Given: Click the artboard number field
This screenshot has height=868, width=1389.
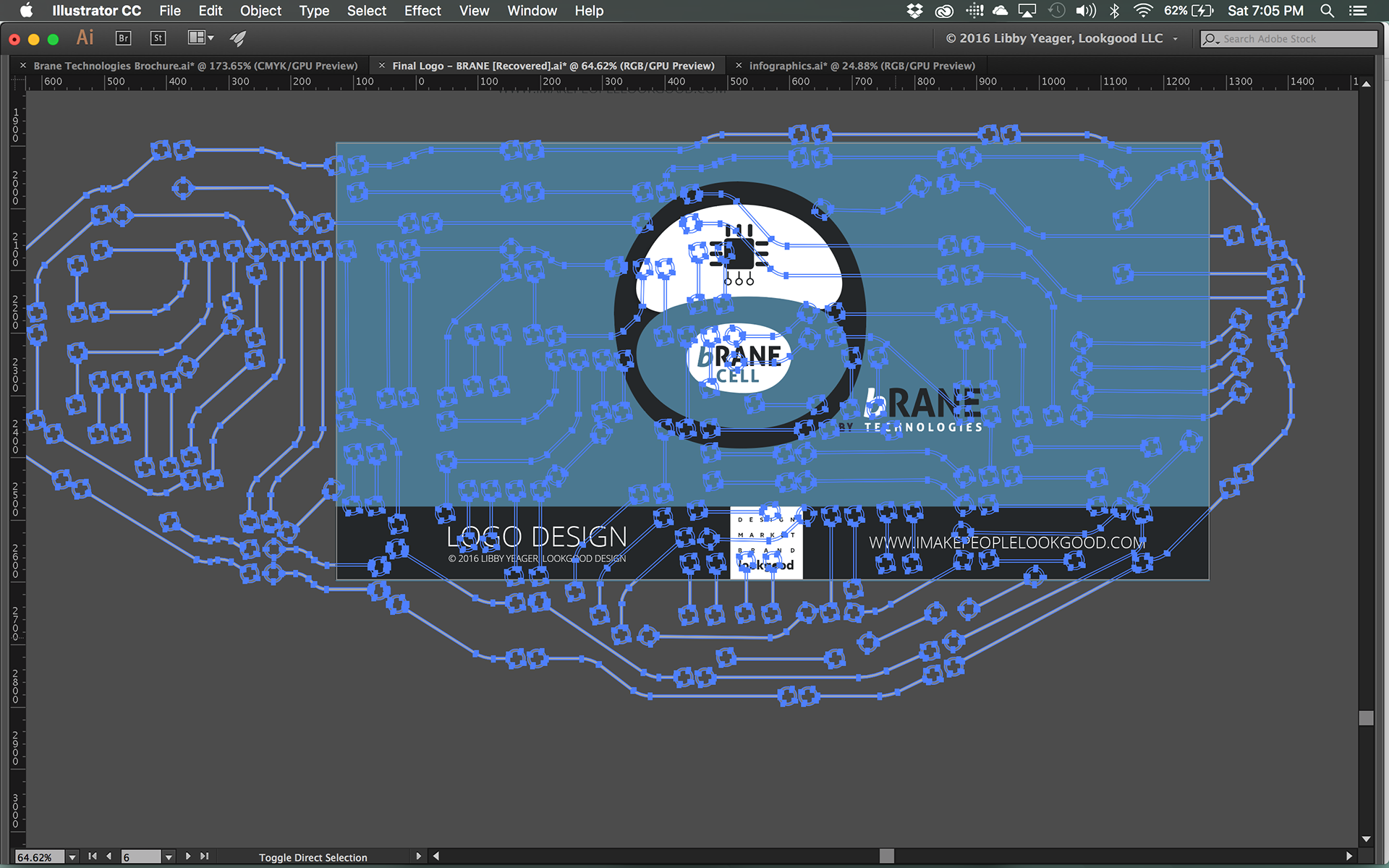Looking at the screenshot, I should pos(141,857).
